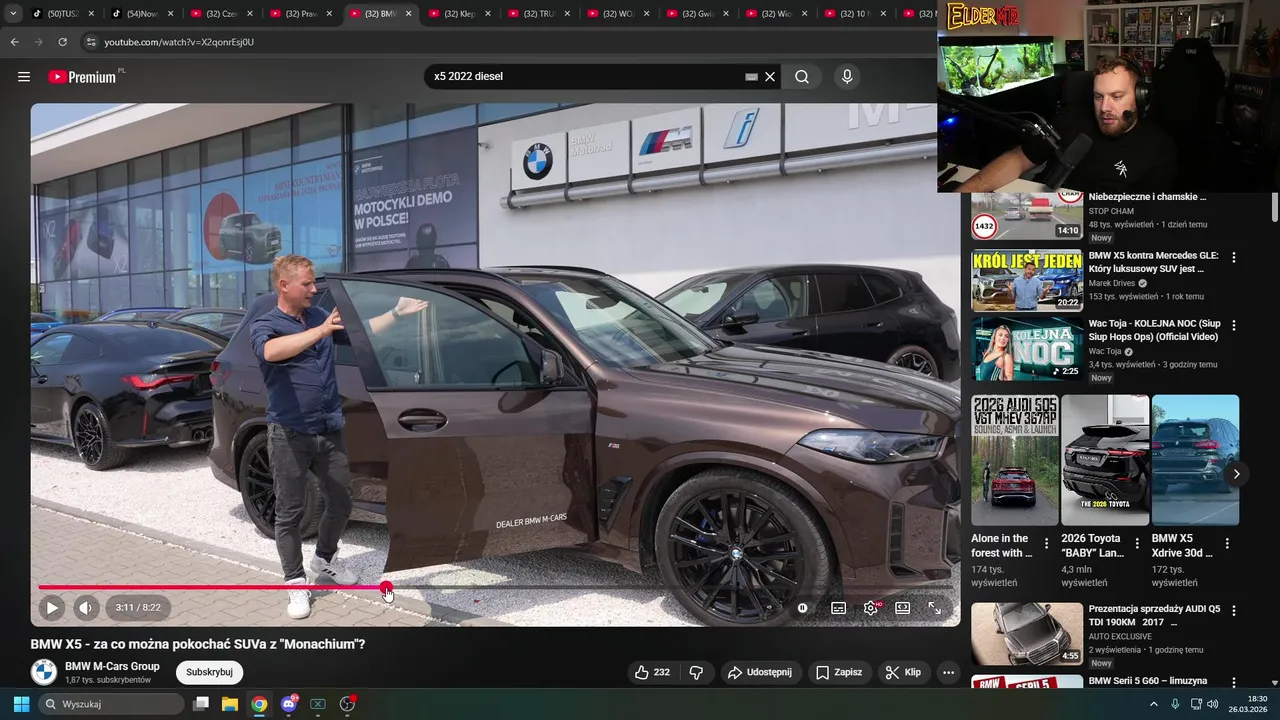Screen dimensions: 1280x720
Task: Subscribe with the Subskrybuj button
Action: point(209,672)
